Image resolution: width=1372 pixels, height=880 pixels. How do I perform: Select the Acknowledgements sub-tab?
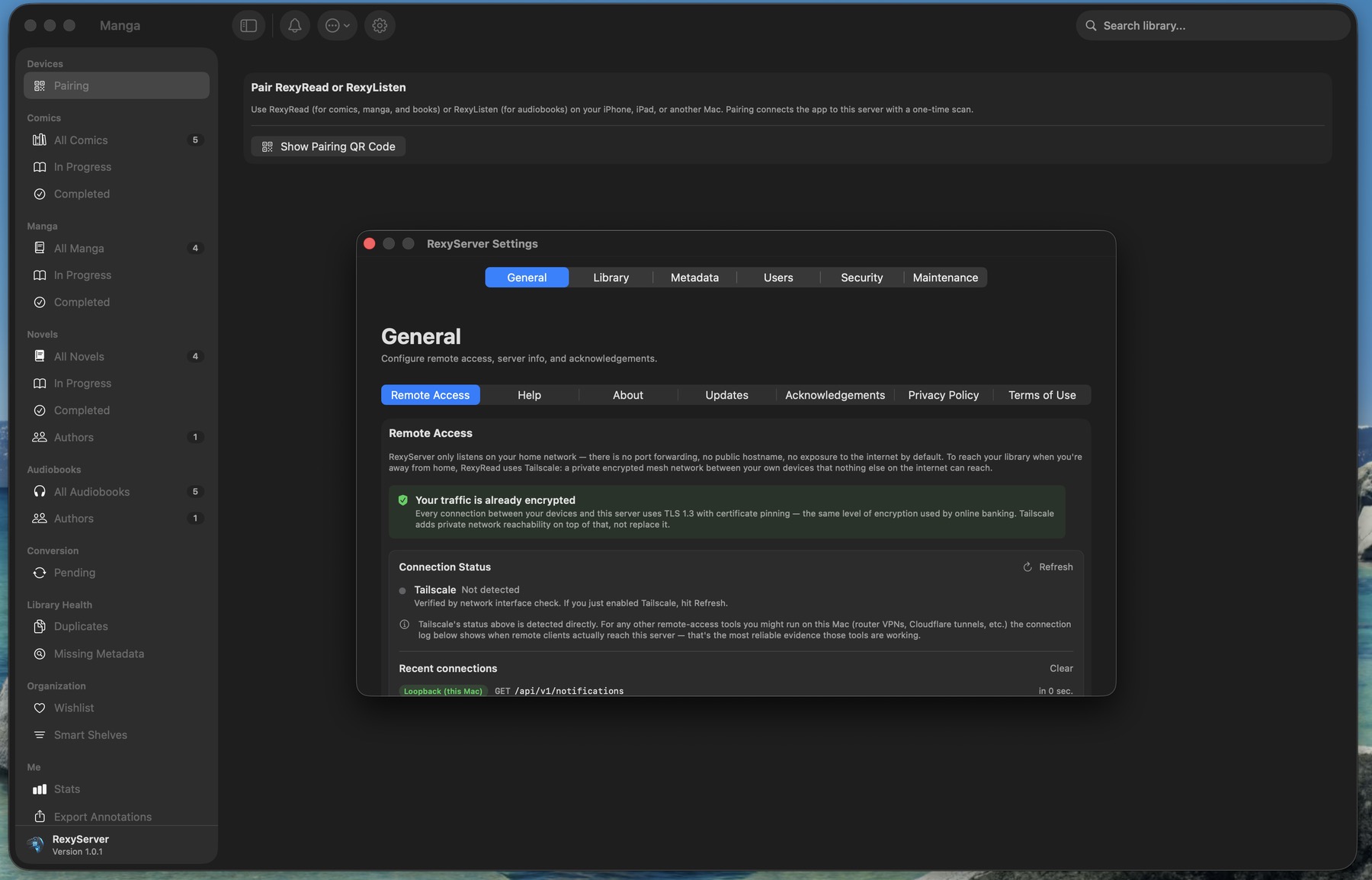(835, 395)
